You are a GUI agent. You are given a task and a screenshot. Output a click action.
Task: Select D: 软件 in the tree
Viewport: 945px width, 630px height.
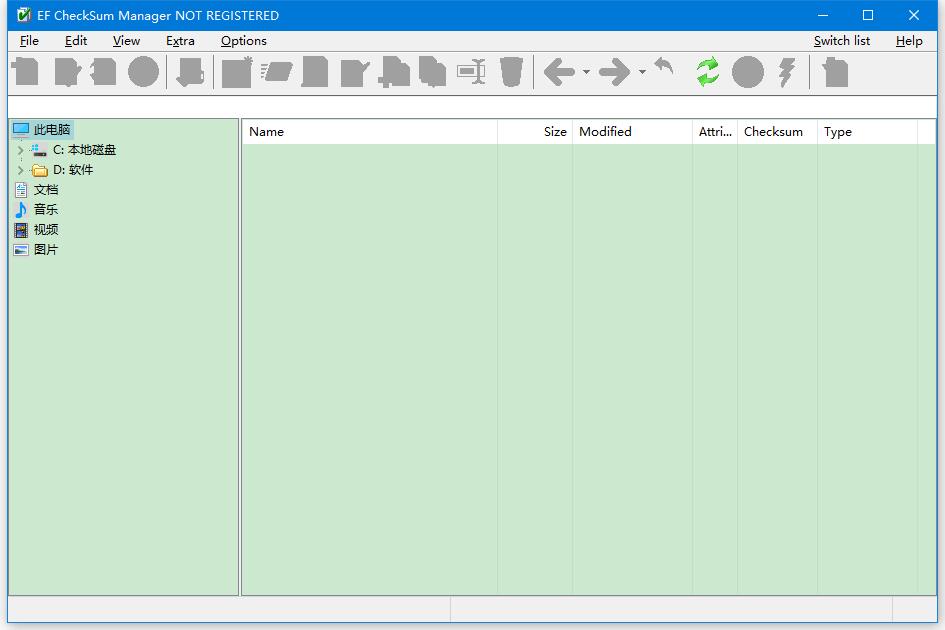[x=73, y=170]
